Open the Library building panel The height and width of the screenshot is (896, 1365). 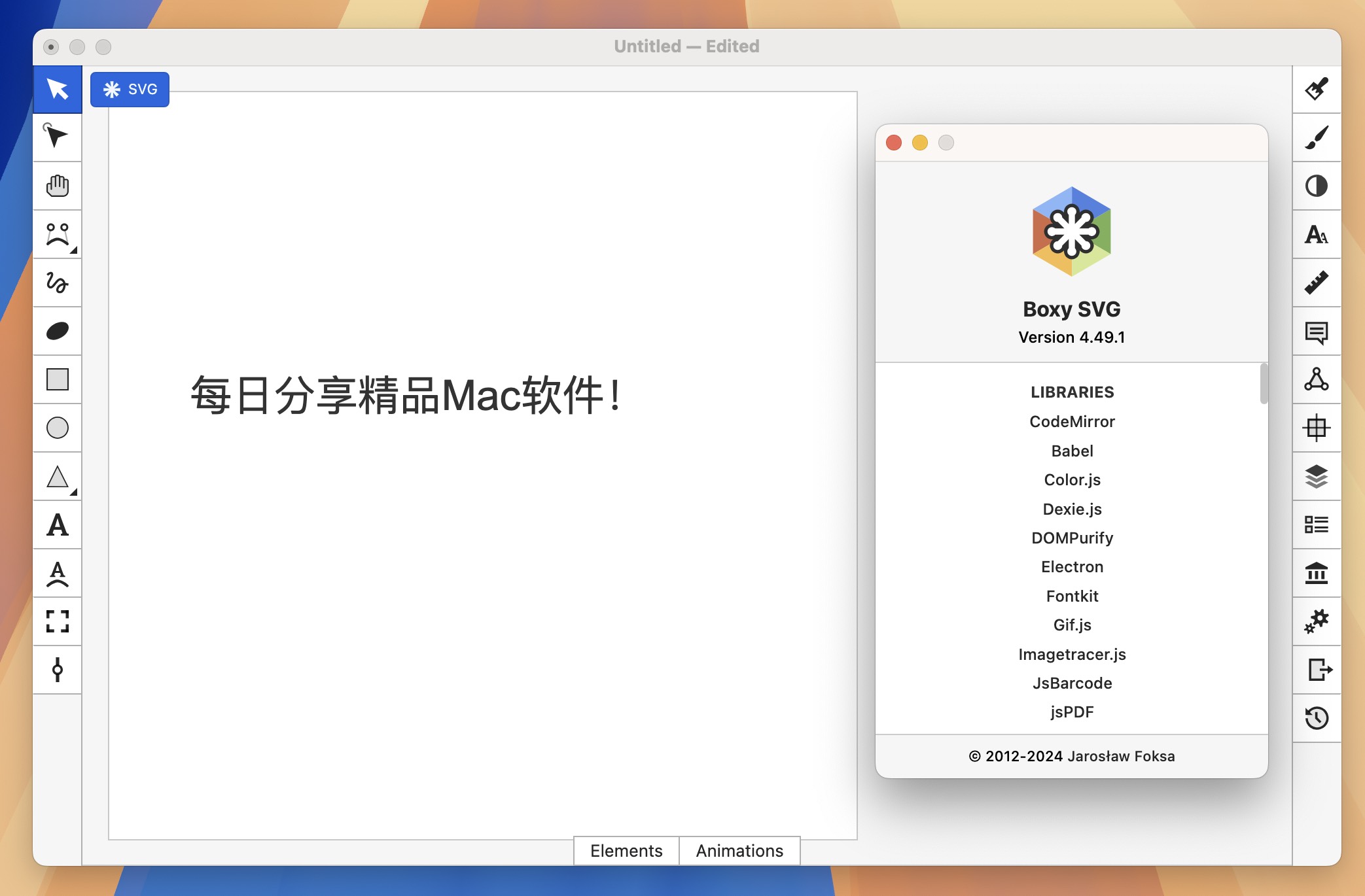click(x=1317, y=573)
